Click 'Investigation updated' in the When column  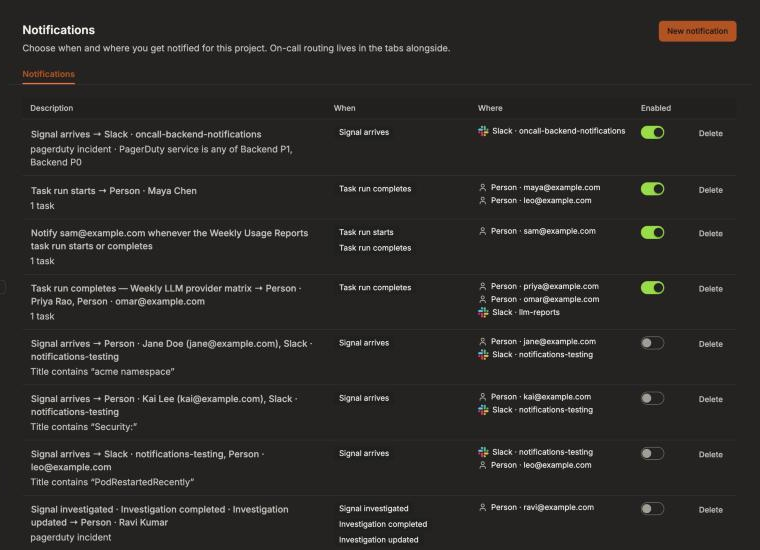(378, 539)
